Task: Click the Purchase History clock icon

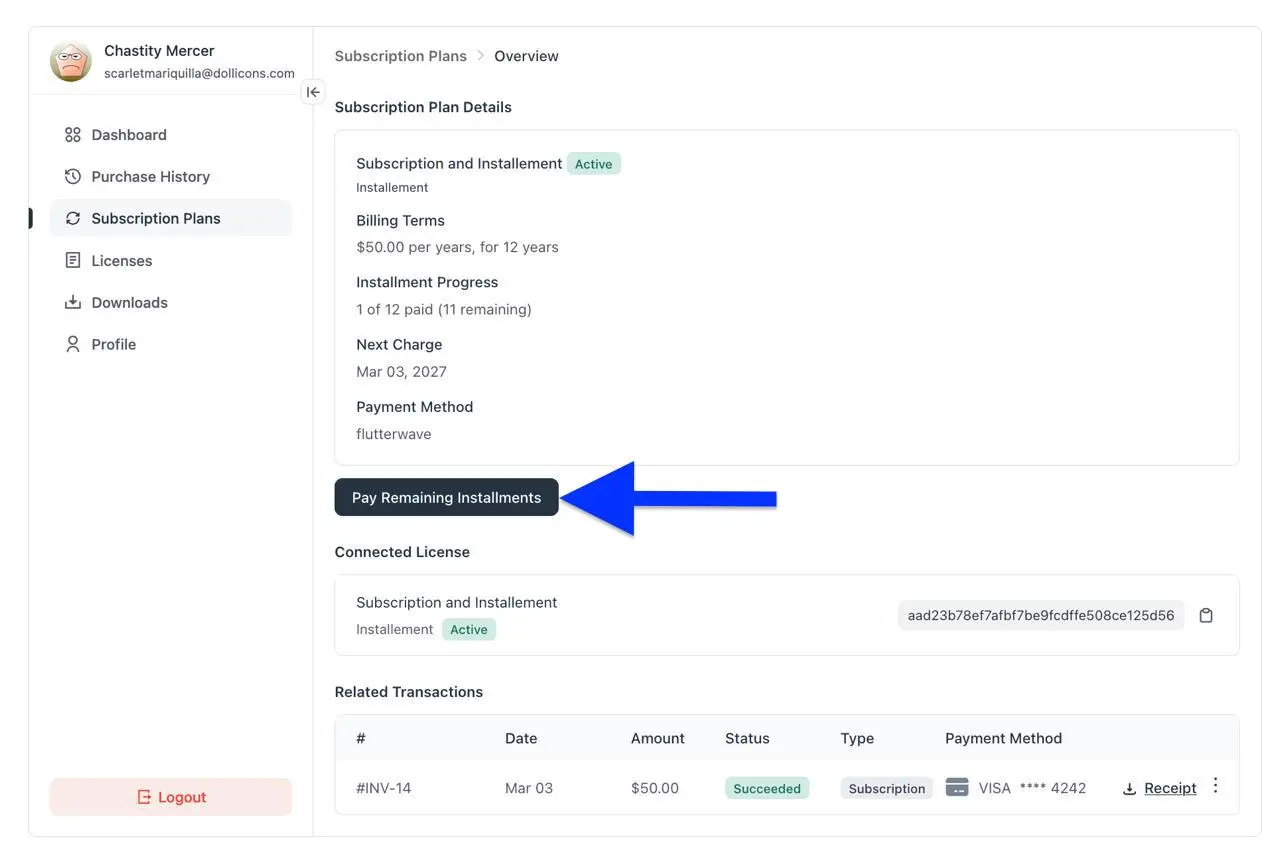Action: coord(72,177)
